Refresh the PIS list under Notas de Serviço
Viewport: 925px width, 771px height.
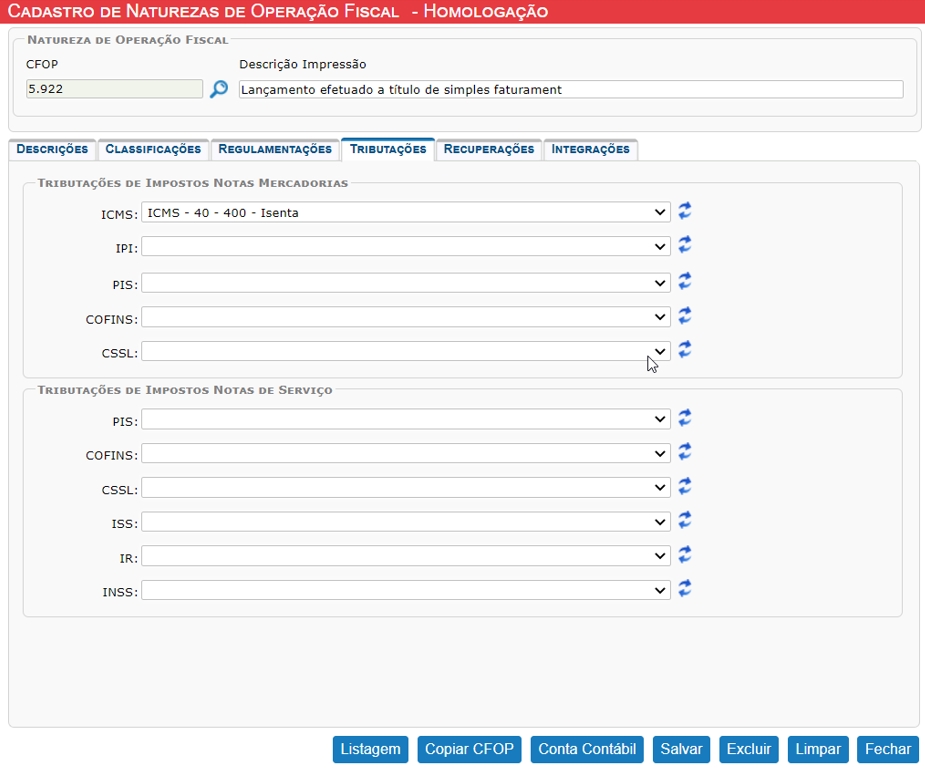(684, 418)
